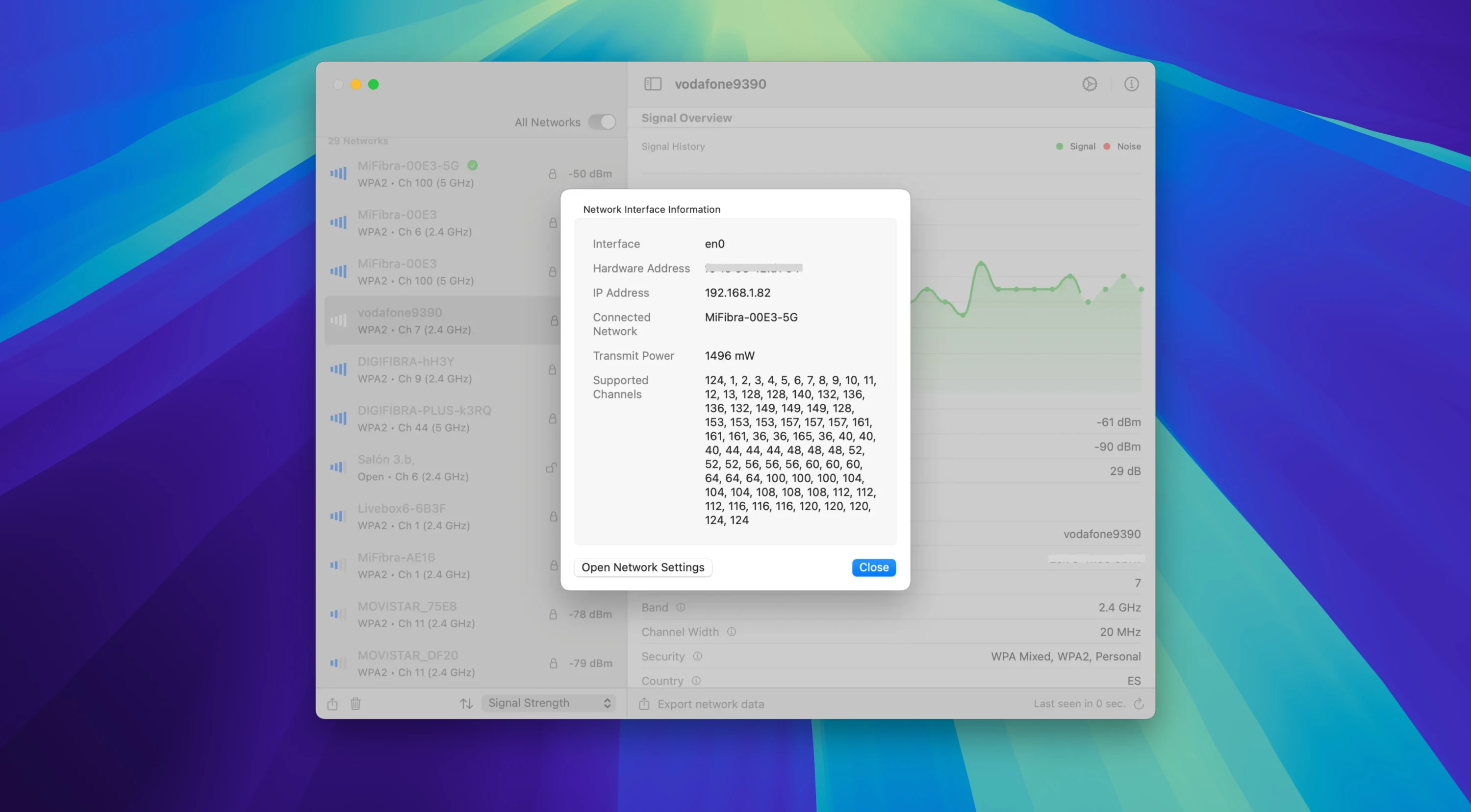Open the settings gear icon
This screenshot has height=812, width=1471.
[1089, 84]
